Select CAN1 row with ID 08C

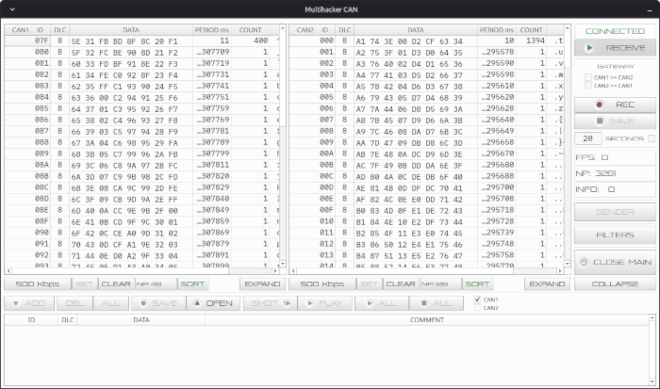pos(142,188)
